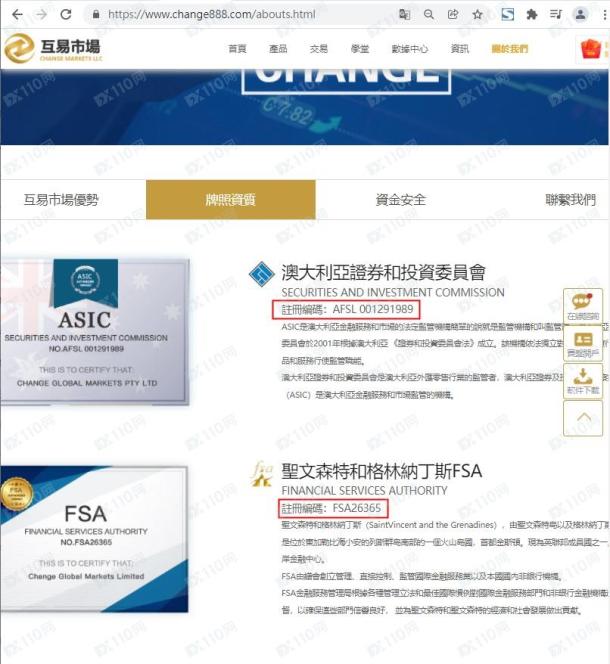Click the FSA certificate image
Screen dimensions: 610x664
point(94,539)
